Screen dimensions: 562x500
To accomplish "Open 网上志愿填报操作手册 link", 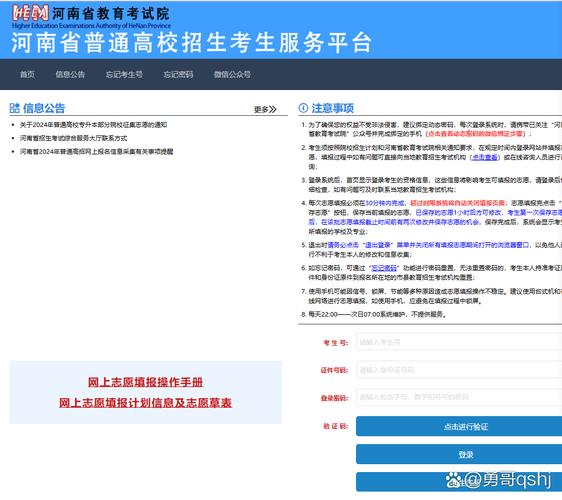I will click(146, 382).
